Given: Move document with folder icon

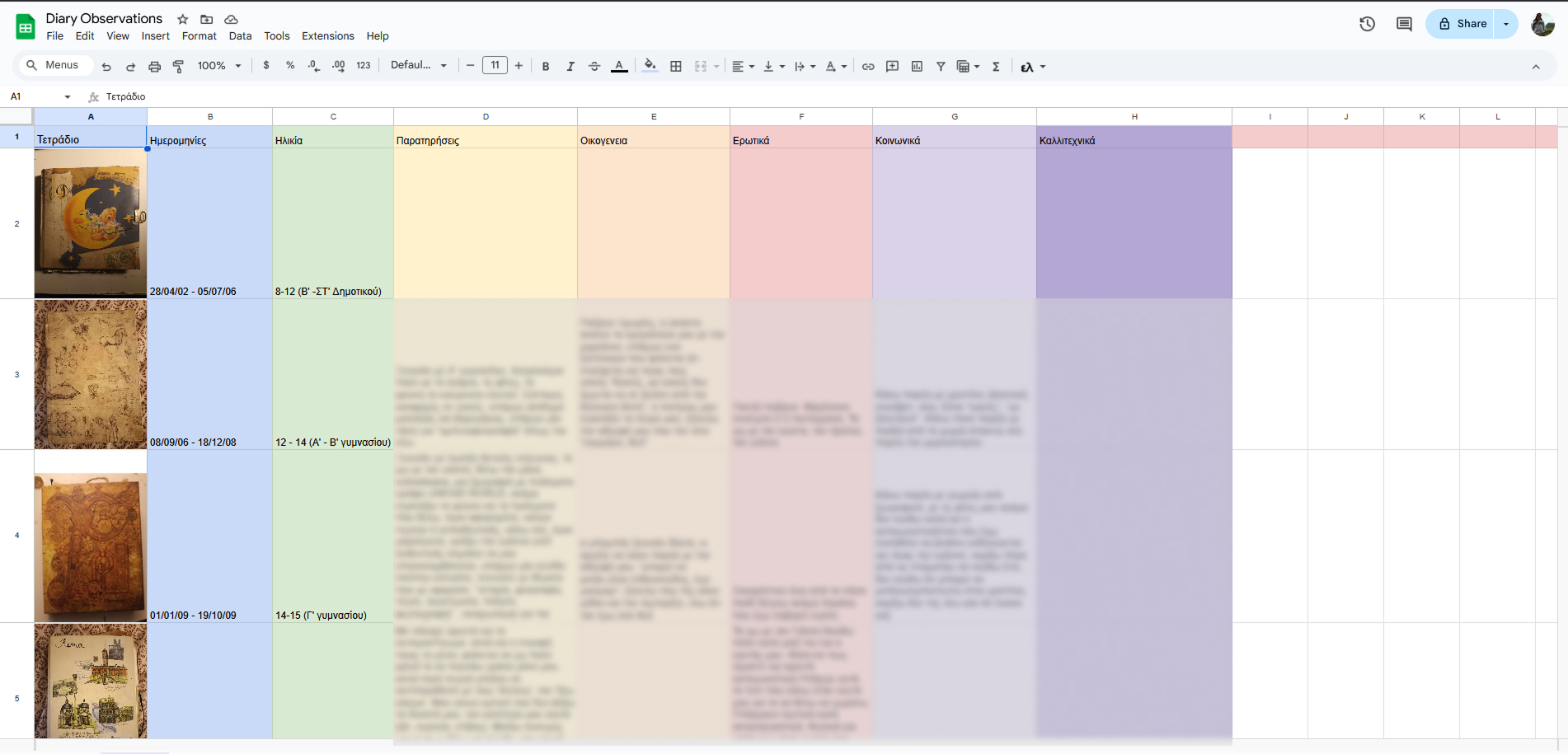Looking at the screenshot, I should (x=207, y=19).
